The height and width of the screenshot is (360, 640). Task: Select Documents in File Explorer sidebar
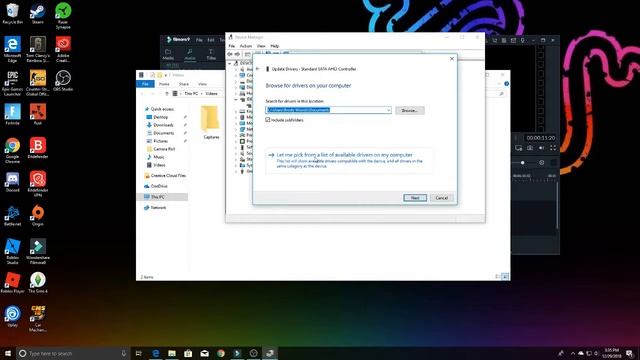pos(164,133)
